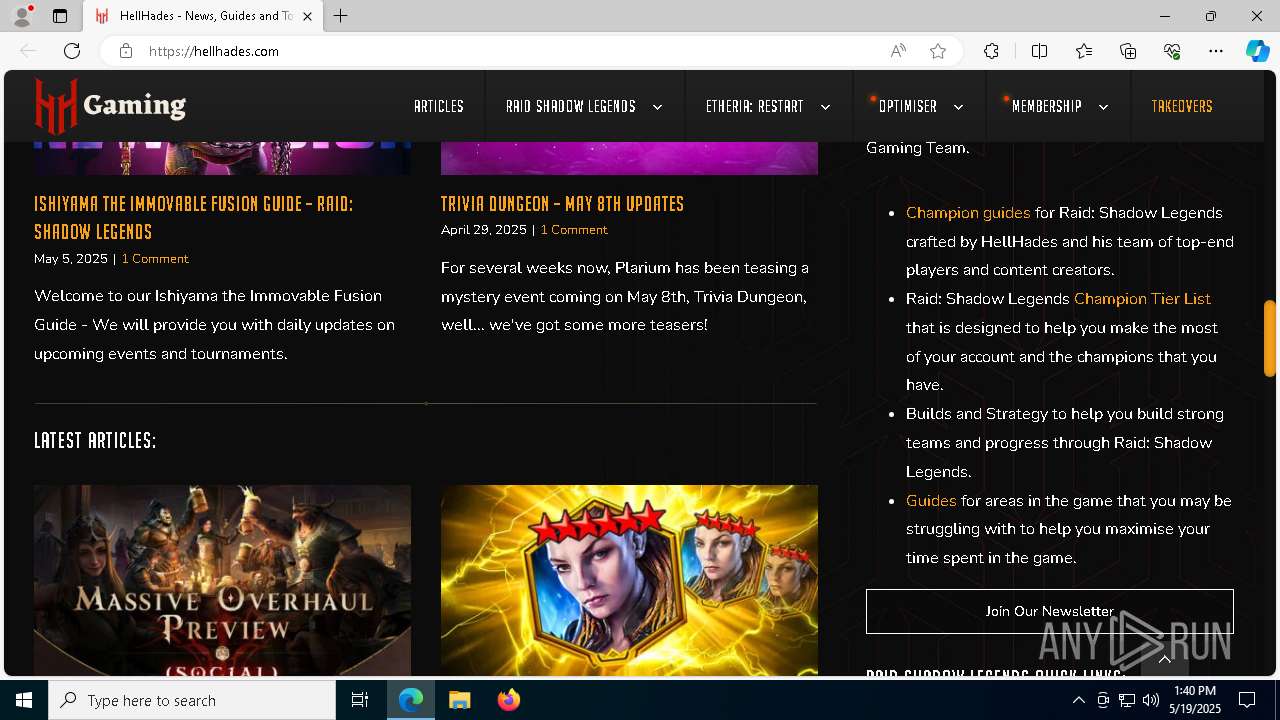Show hidden tray icons chevron
The height and width of the screenshot is (720, 1280).
(1079, 700)
